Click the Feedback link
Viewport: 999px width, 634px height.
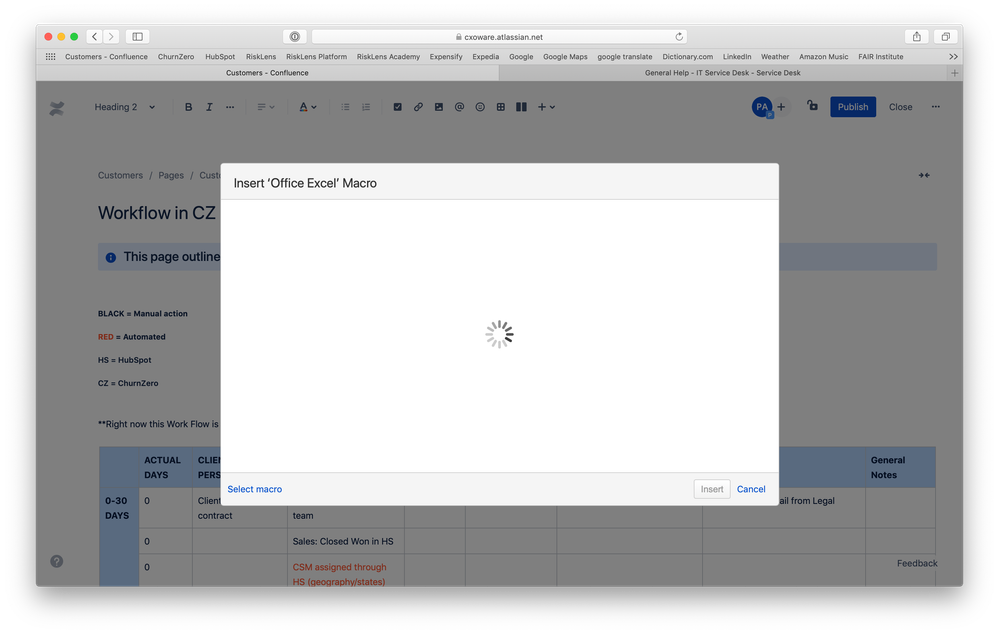(917, 563)
